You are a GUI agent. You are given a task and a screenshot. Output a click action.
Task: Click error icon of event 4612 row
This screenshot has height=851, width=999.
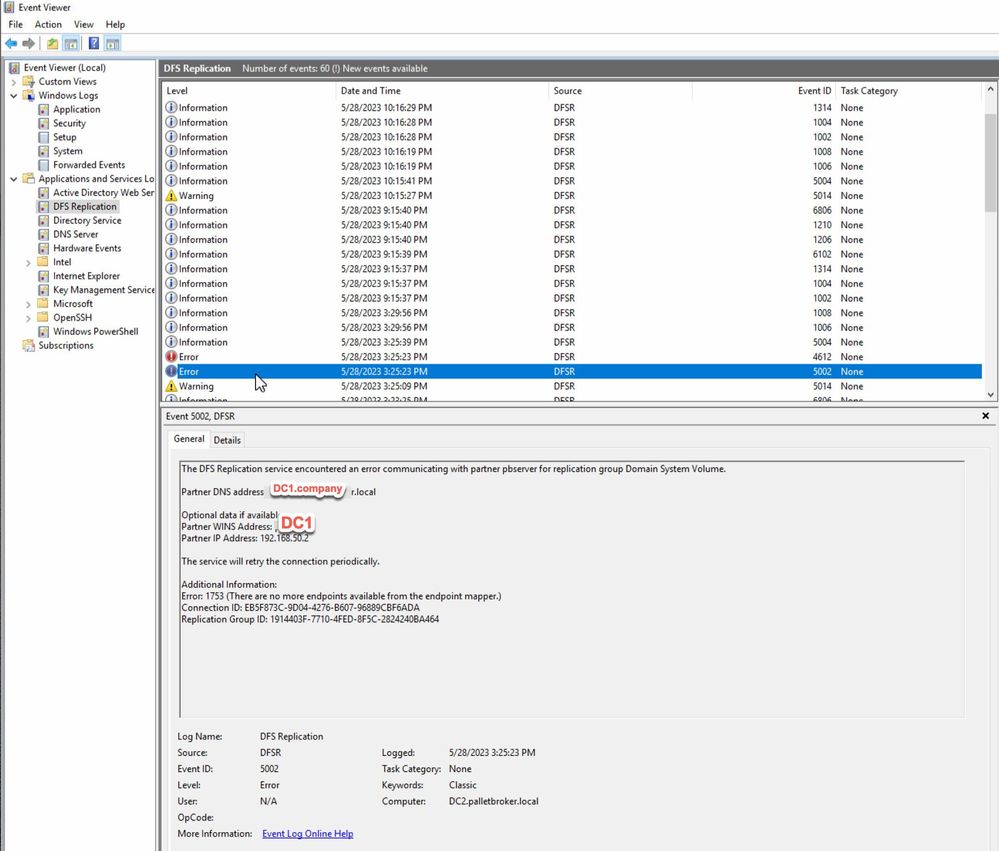171,357
